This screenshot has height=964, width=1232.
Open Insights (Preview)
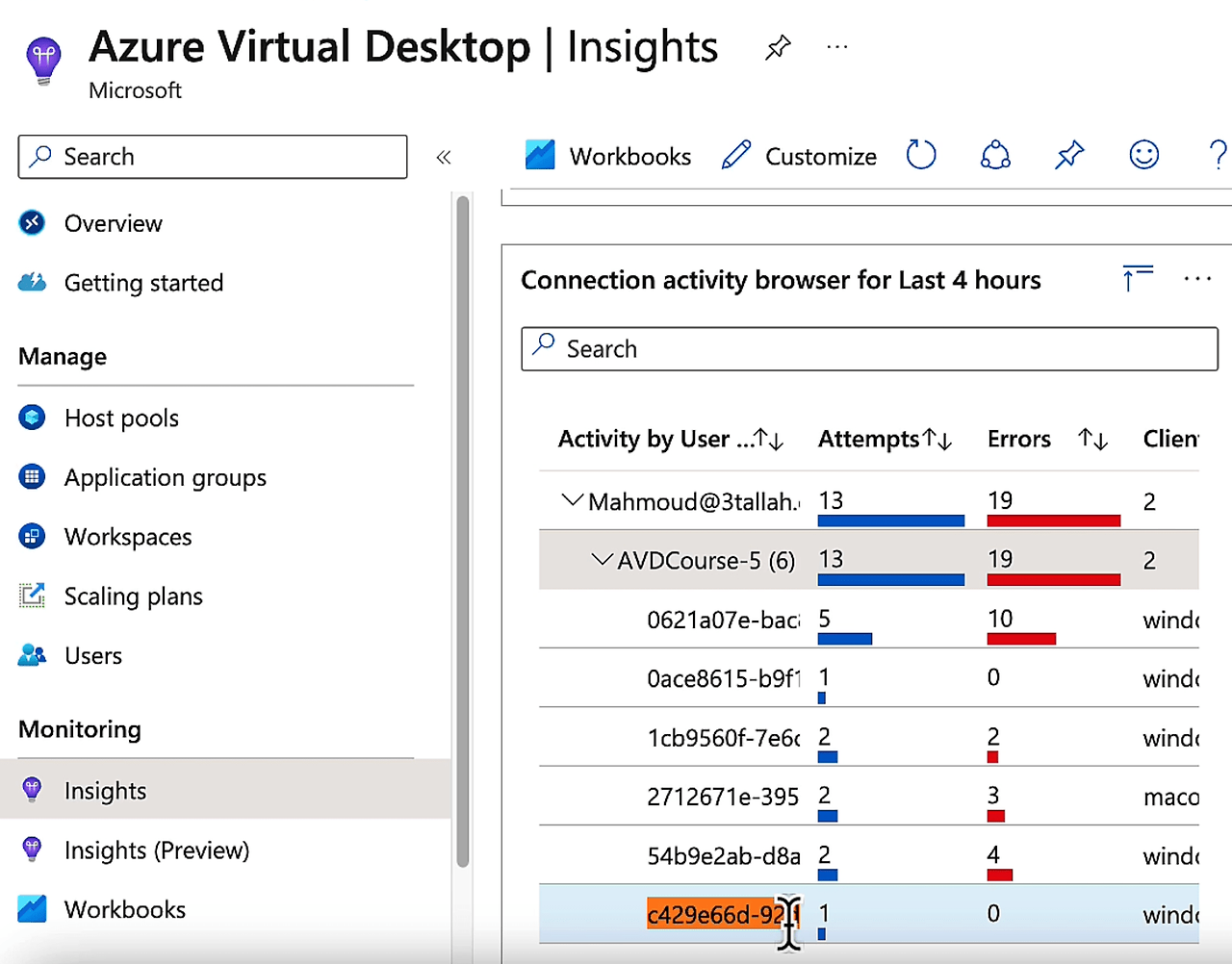(157, 850)
